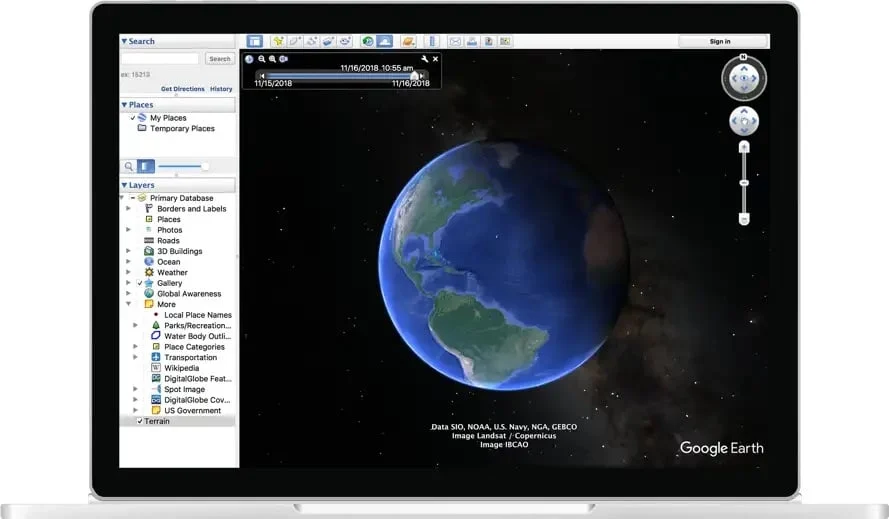
Task: Click the time slider zoom in magnifier
Action: click(272, 59)
